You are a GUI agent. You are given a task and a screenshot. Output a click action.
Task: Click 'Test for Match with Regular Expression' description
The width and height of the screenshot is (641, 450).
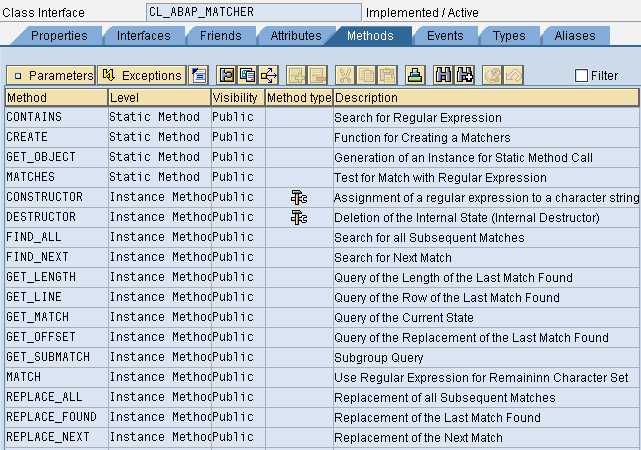[x=440, y=178]
